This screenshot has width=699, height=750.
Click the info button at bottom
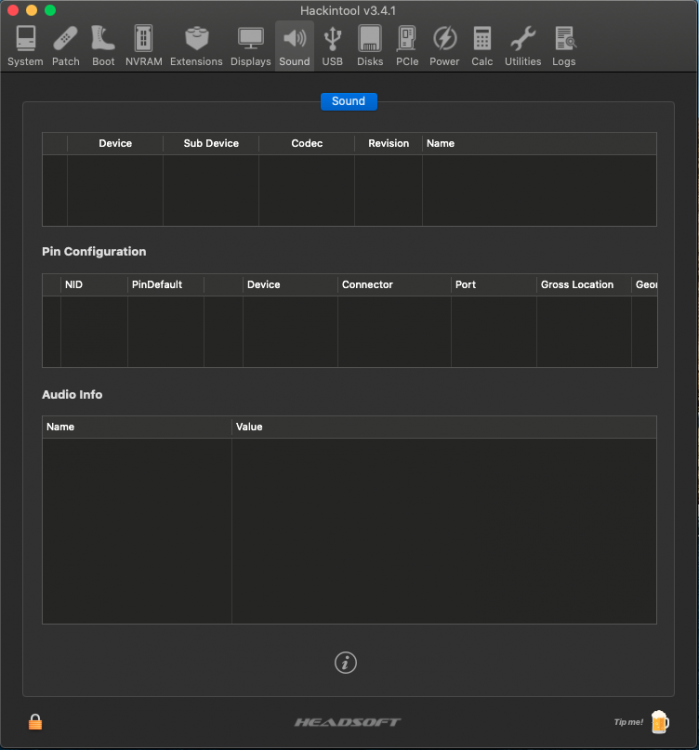[345, 662]
